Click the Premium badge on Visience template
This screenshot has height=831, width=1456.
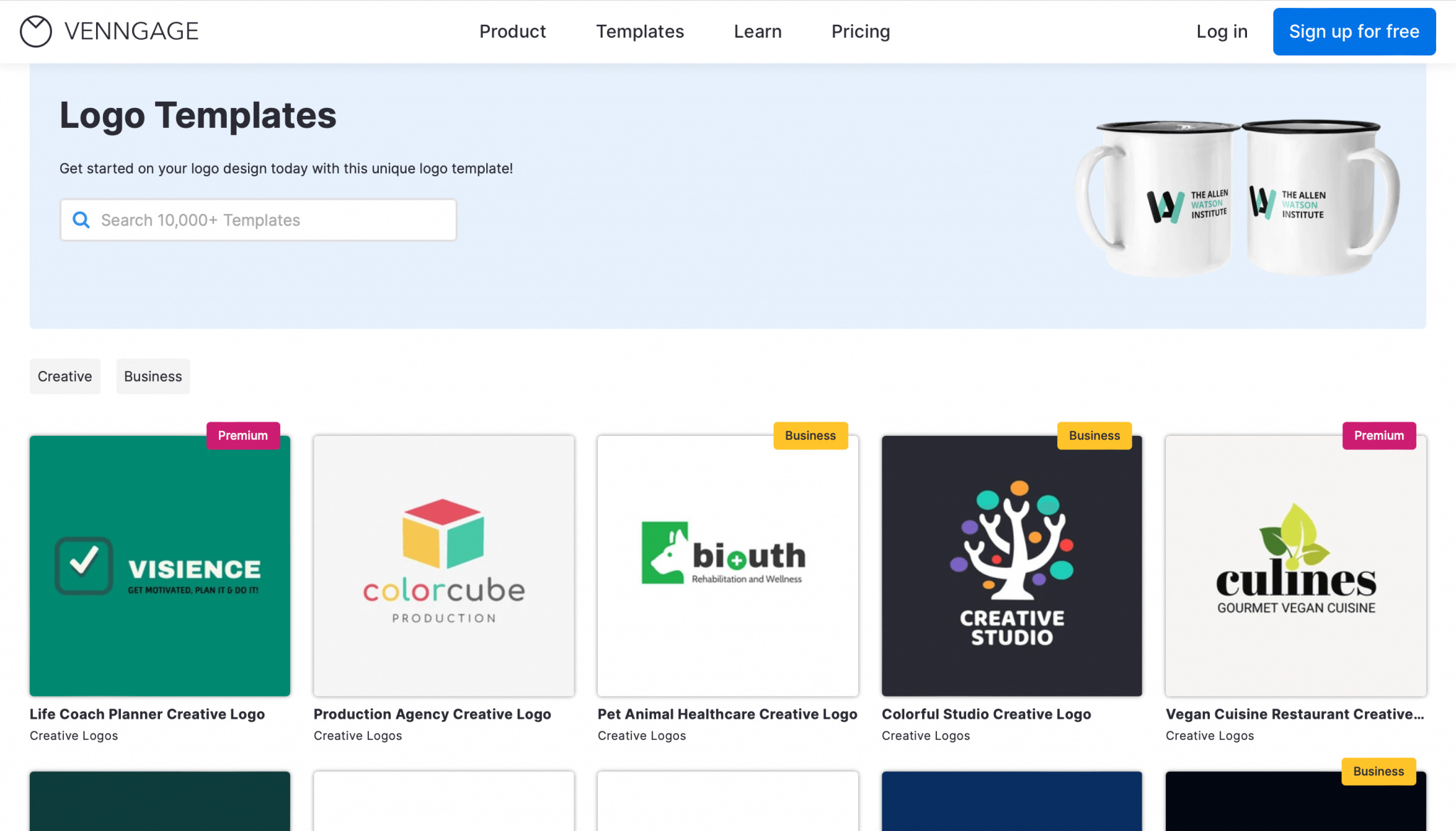242,435
